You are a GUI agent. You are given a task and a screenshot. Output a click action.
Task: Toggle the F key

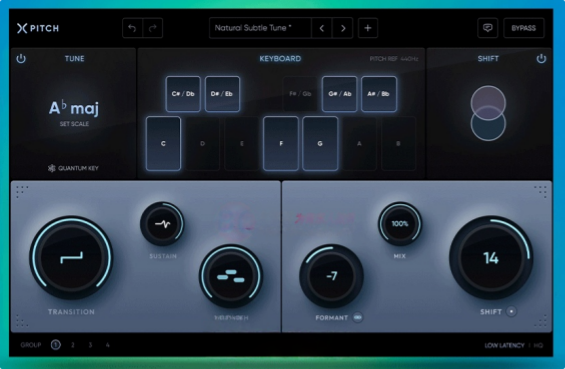tap(281, 143)
